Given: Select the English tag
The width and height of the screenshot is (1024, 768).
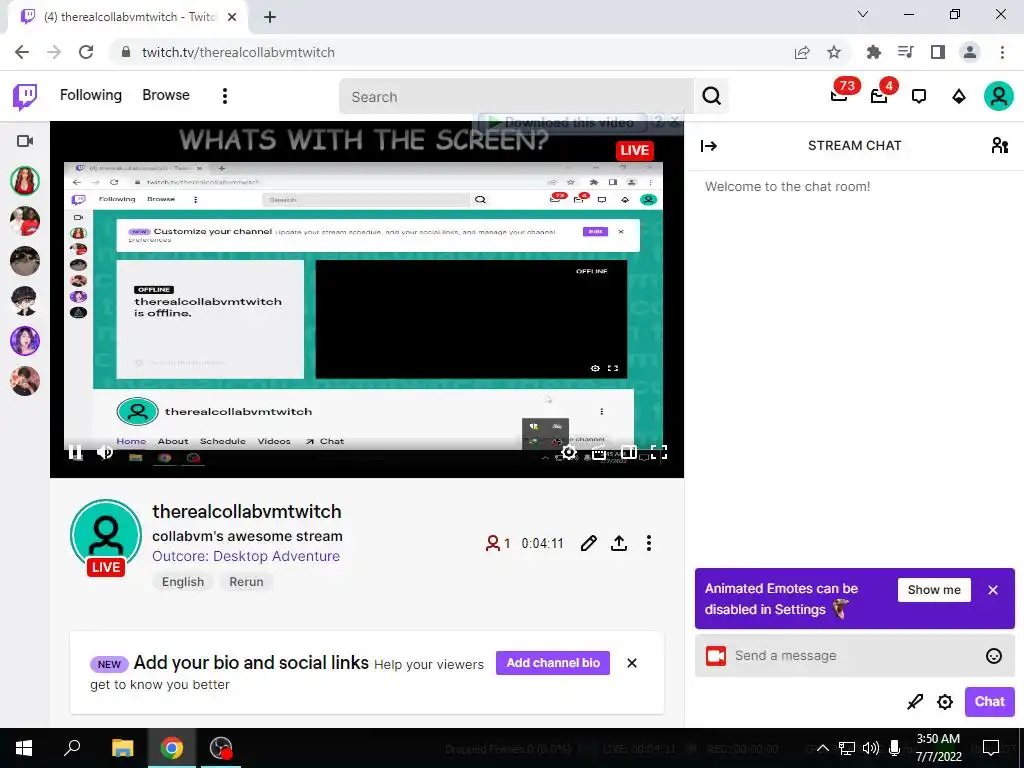Looking at the screenshot, I should tap(183, 582).
